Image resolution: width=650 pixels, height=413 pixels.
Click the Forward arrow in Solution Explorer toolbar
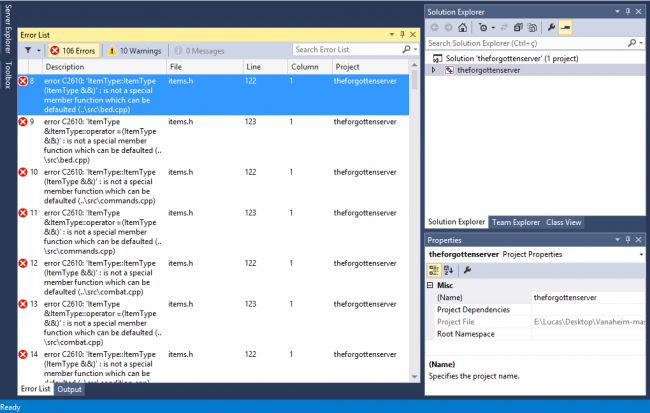(x=449, y=28)
